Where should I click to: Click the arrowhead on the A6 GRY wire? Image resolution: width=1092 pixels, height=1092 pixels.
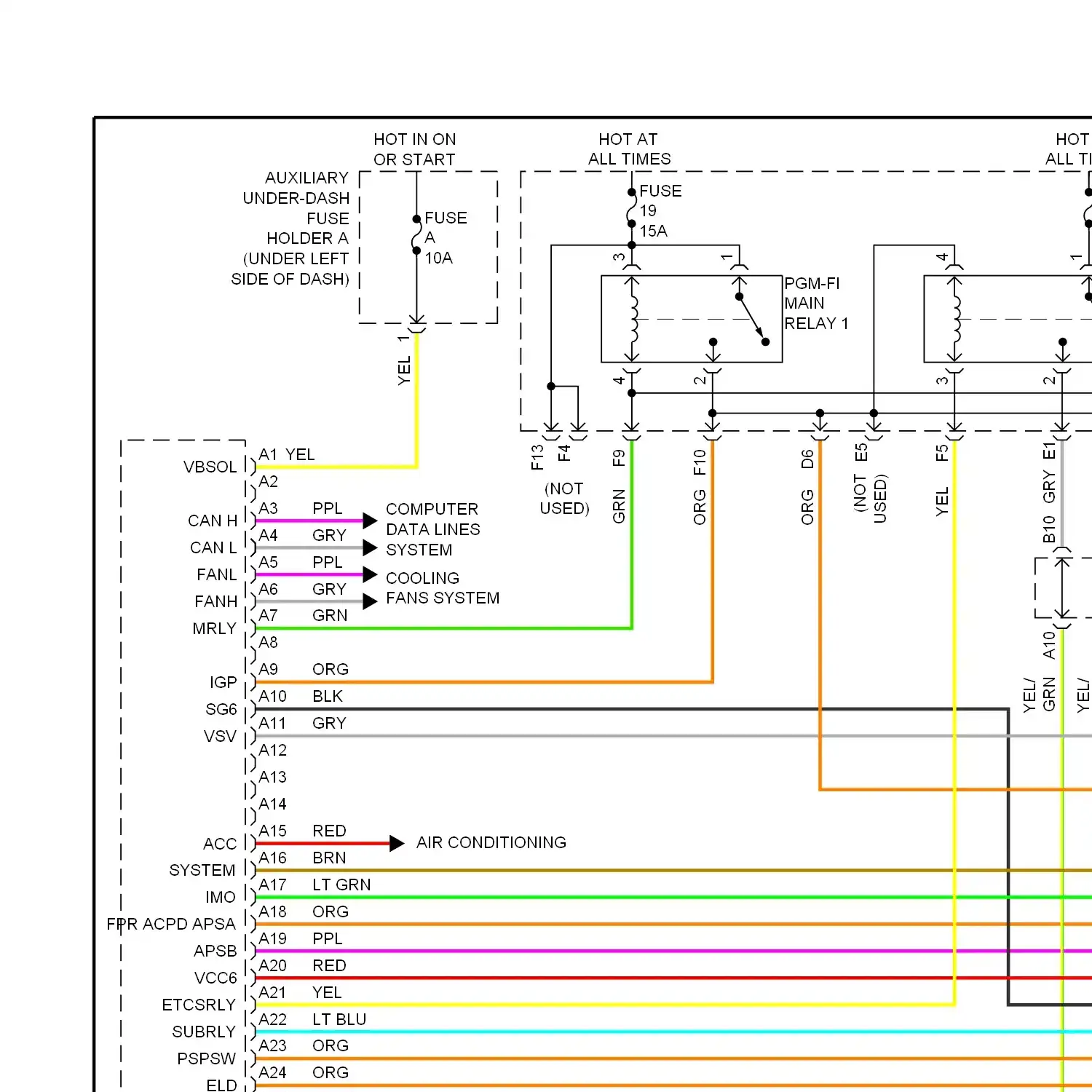click(x=370, y=601)
